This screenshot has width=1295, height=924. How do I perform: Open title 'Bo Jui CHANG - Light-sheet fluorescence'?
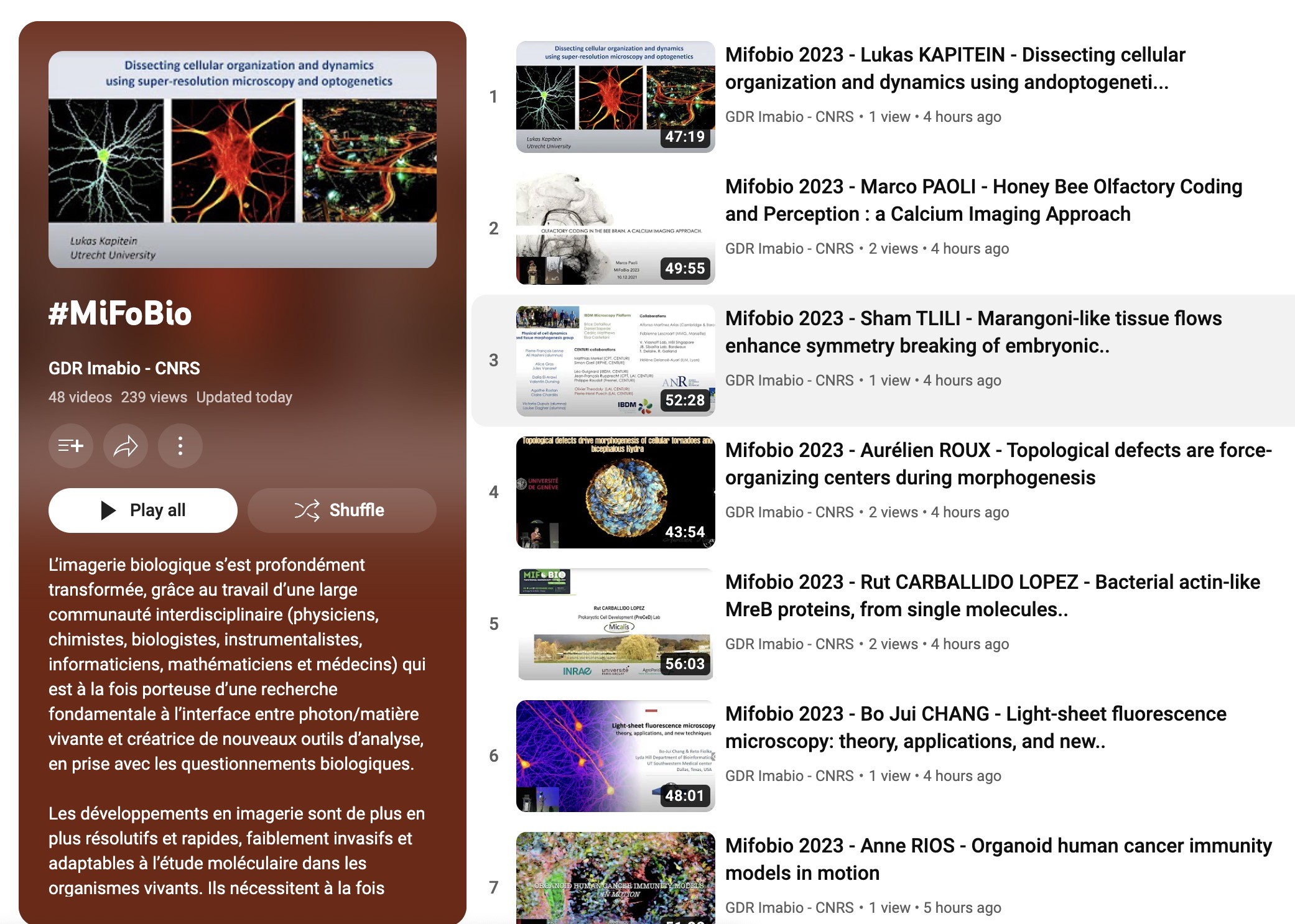(976, 728)
